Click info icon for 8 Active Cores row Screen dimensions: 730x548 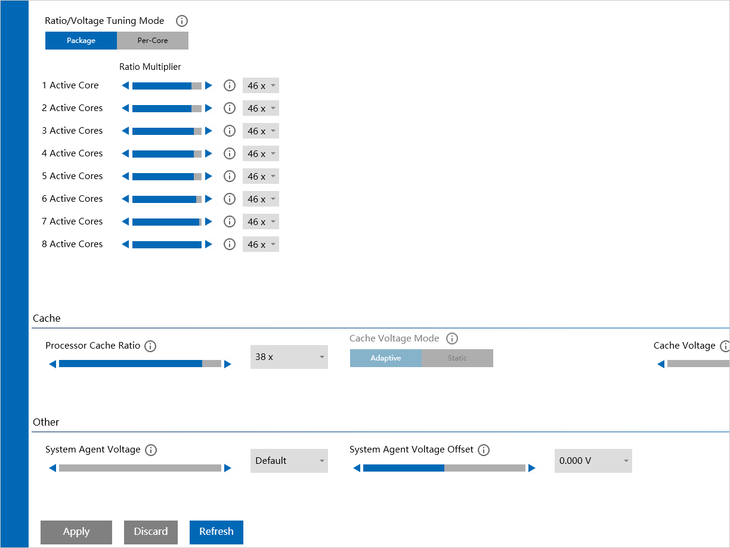coord(229,244)
